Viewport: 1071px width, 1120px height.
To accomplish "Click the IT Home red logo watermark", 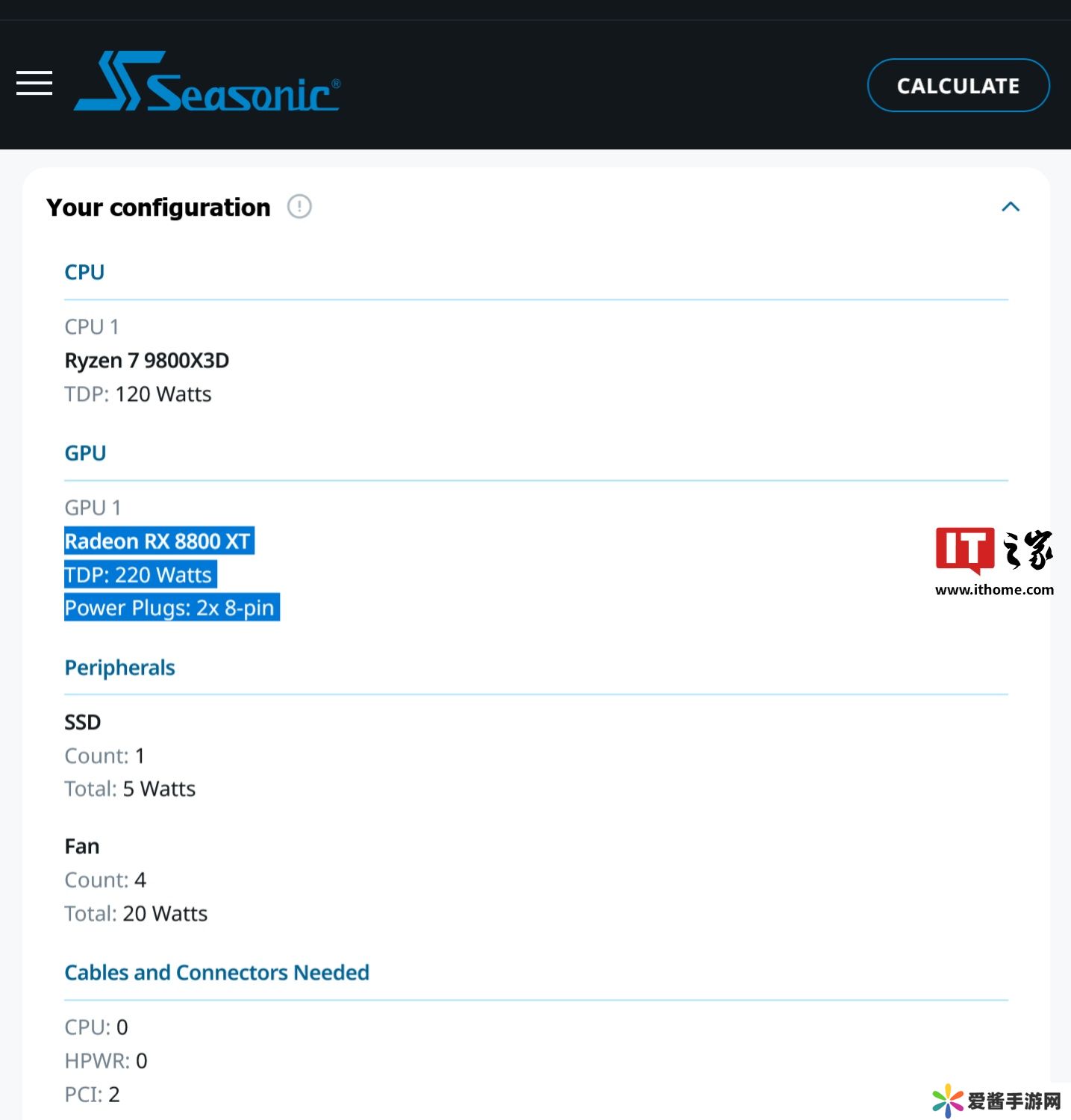I will pos(964,550).
